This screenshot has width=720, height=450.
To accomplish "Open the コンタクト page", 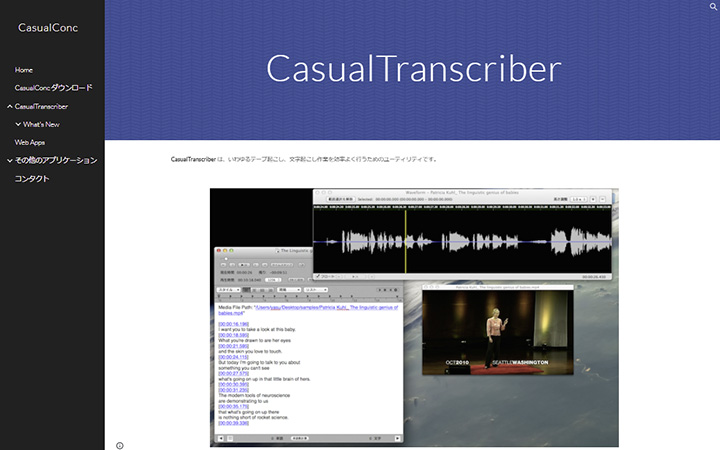I will pyautogui.click(x=32, y=179).
